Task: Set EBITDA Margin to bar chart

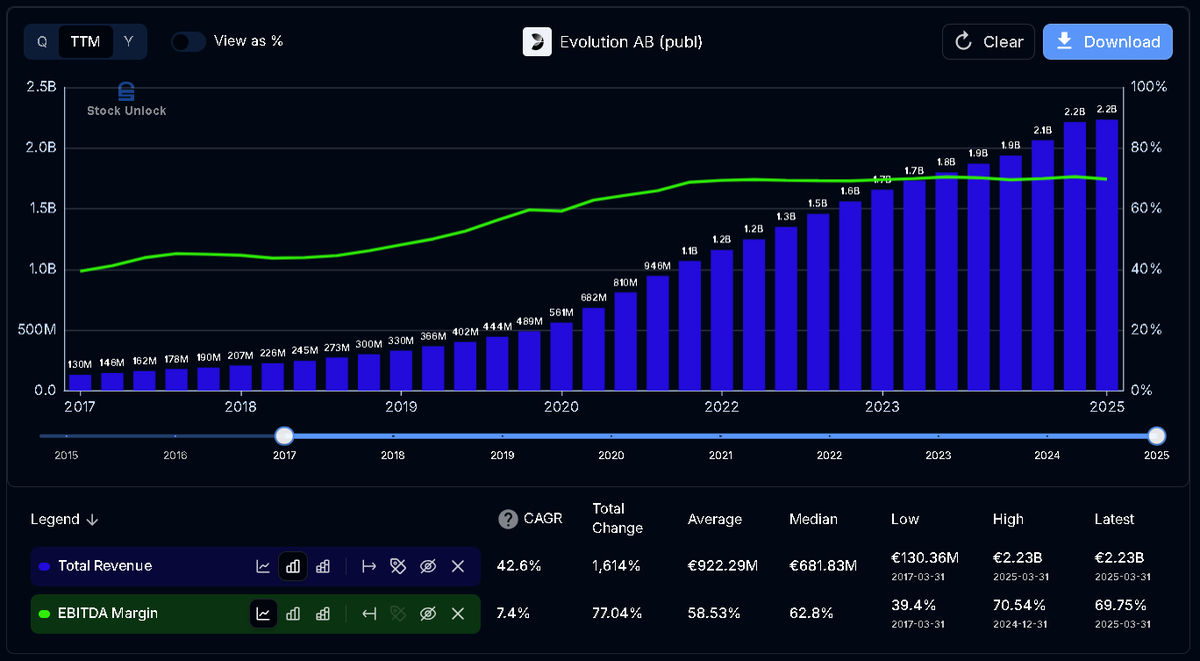Action: pos(293,613)
